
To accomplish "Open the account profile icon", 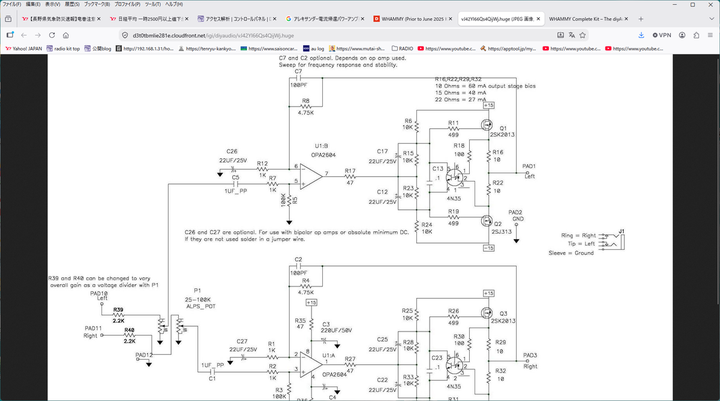I will (x=682, y=35).
